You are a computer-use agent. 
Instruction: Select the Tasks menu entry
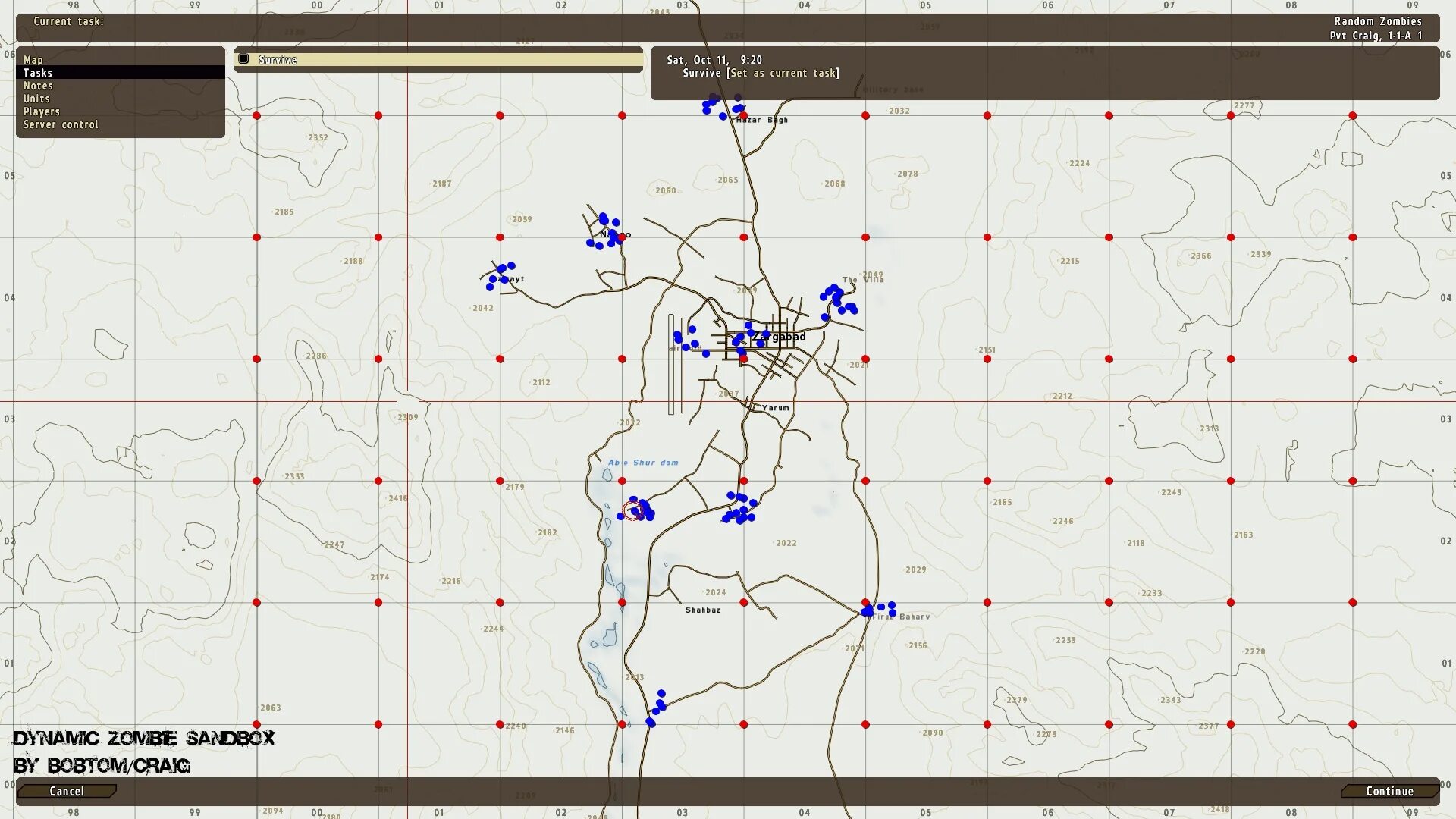121,73
